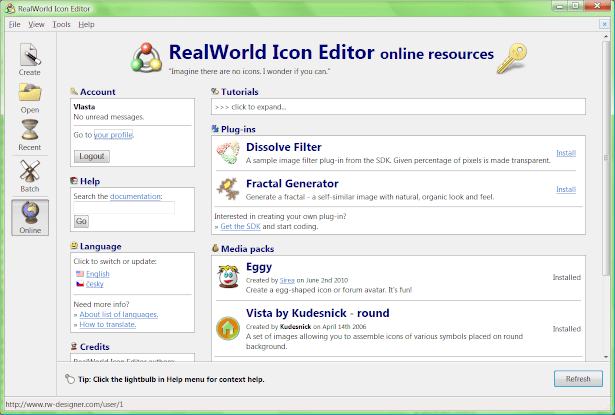The width and height of the screenshot is (615, 415).
Task: Click the Logout button
Action: [x=92, y=156]
